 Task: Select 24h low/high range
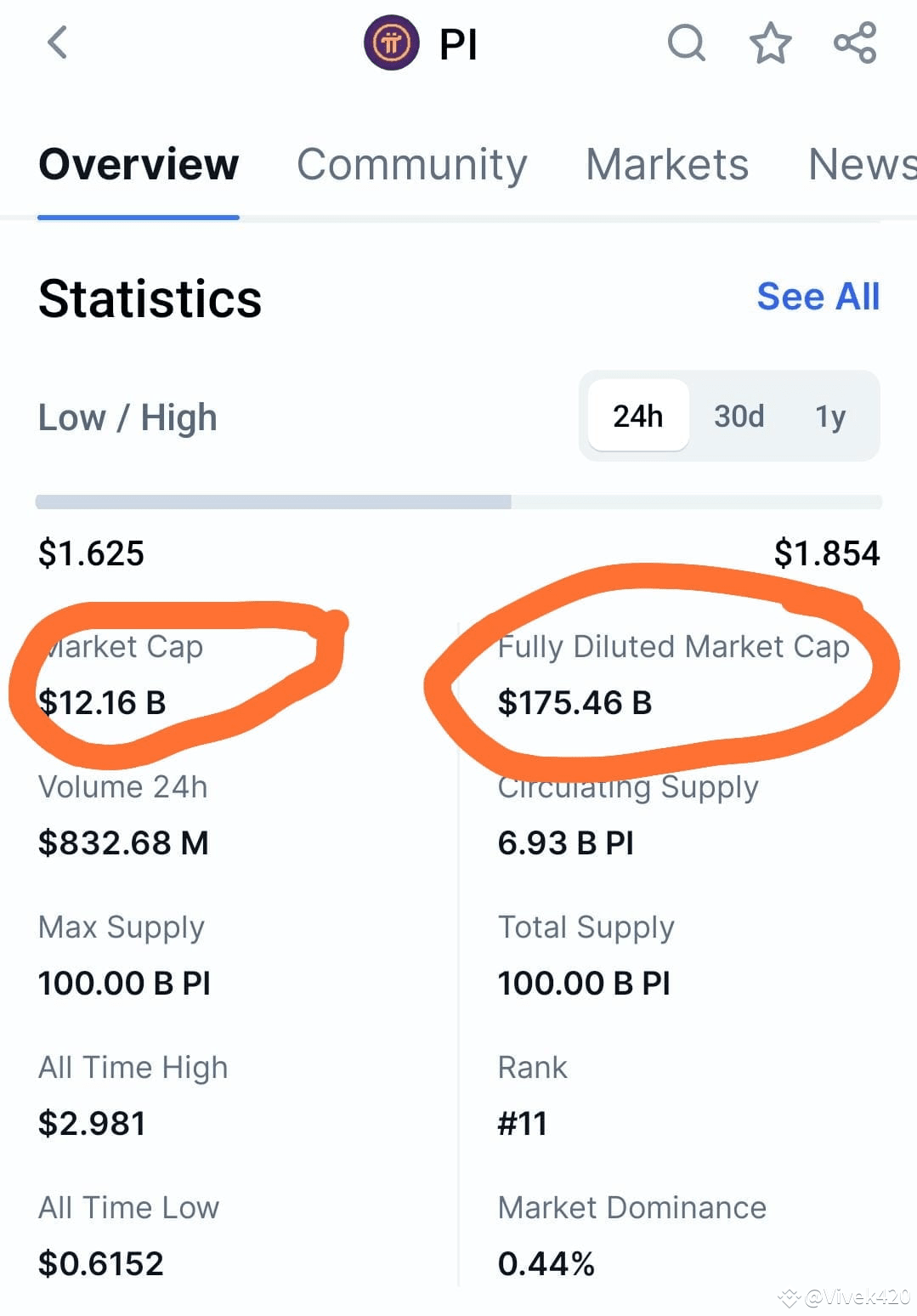click(638, 416)
